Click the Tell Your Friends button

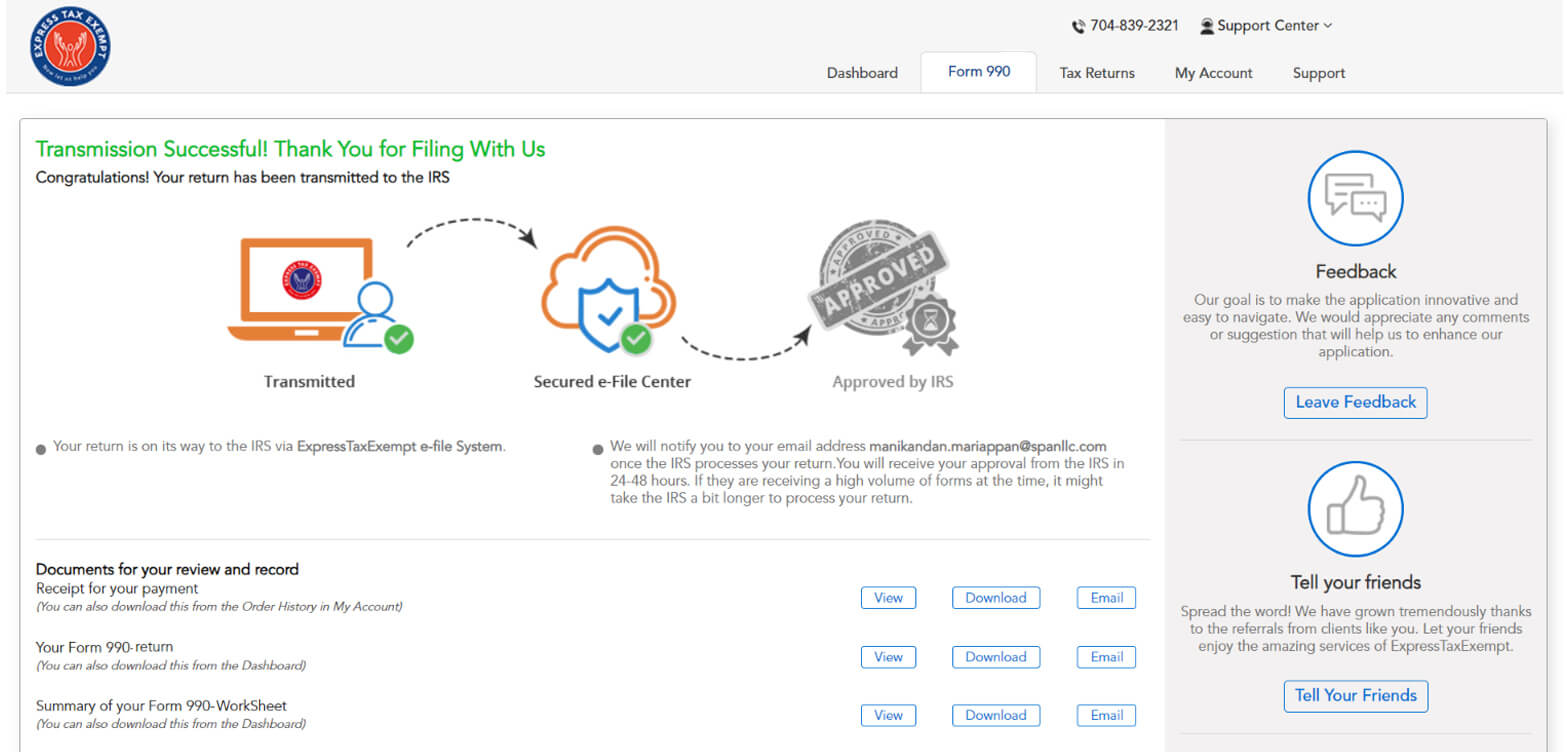tap(1355, 696)
